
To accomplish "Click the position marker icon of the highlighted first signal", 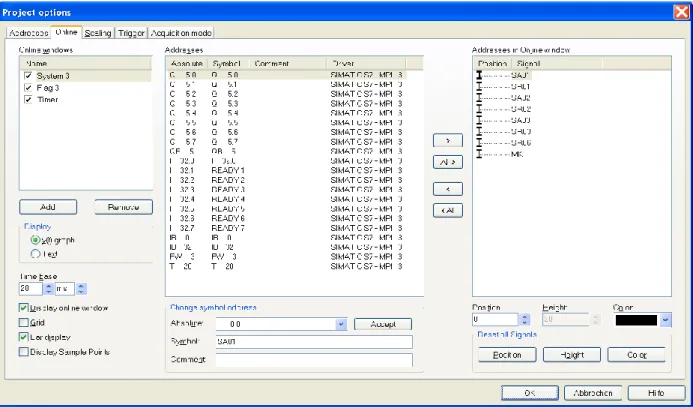I will (479, 76).
